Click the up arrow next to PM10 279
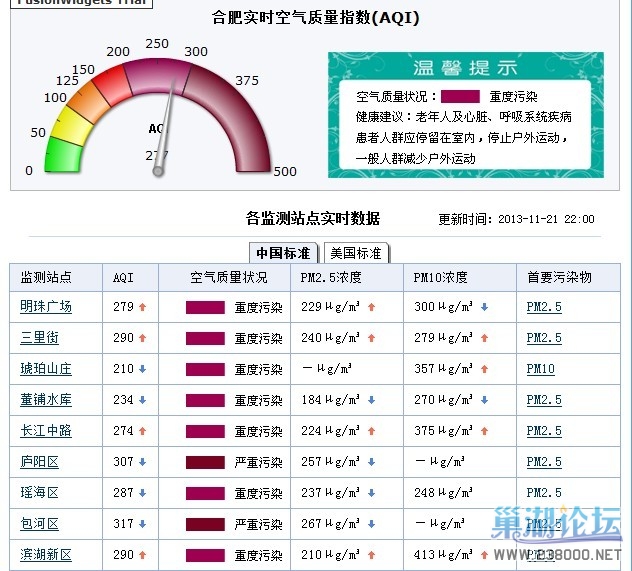The image size is (632, 571). click(484, 338)
